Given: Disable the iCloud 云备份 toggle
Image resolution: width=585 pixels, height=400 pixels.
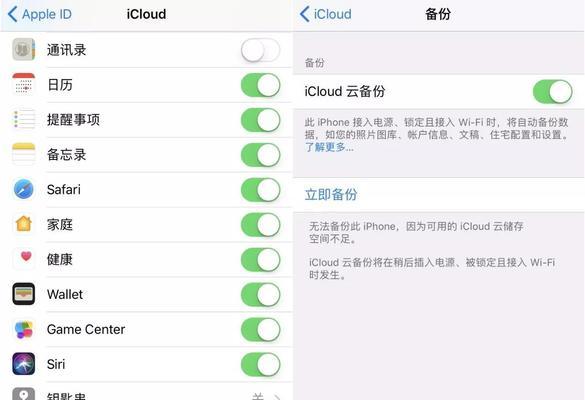Looking at the screenshot, I should pyautogui.click(x=553, y=91).
